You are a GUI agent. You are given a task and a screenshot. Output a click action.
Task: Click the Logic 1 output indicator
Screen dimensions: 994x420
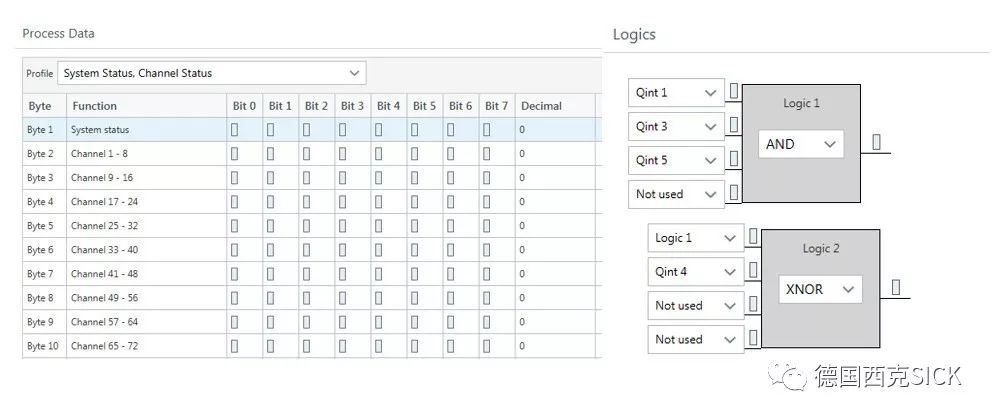(x=876, y=143)
